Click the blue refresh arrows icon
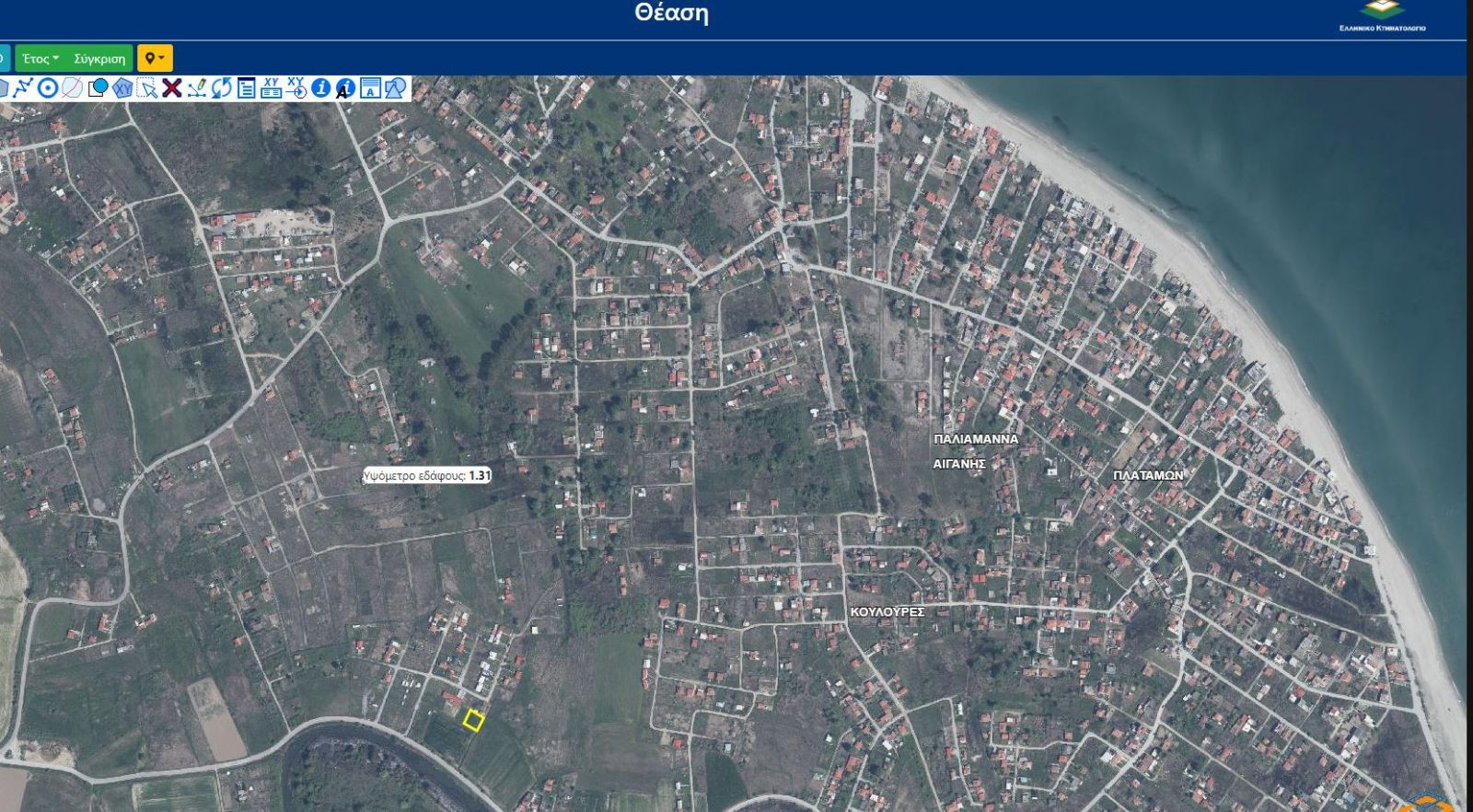The height and width of the screenshot is (812, 1473). (x=221, y=88)
